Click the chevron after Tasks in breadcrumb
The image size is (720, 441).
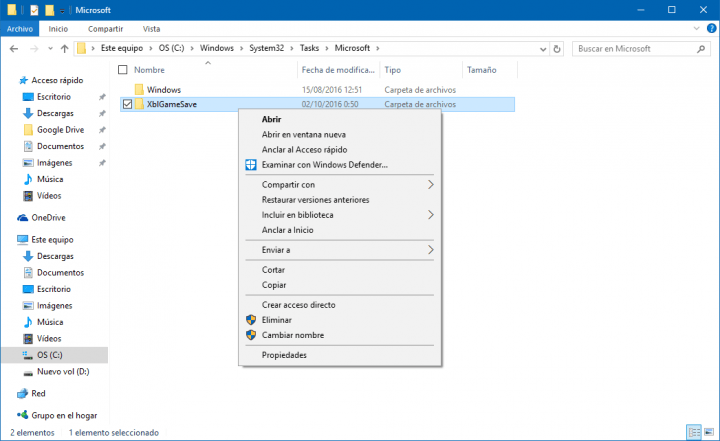click(x=326, y=48)
